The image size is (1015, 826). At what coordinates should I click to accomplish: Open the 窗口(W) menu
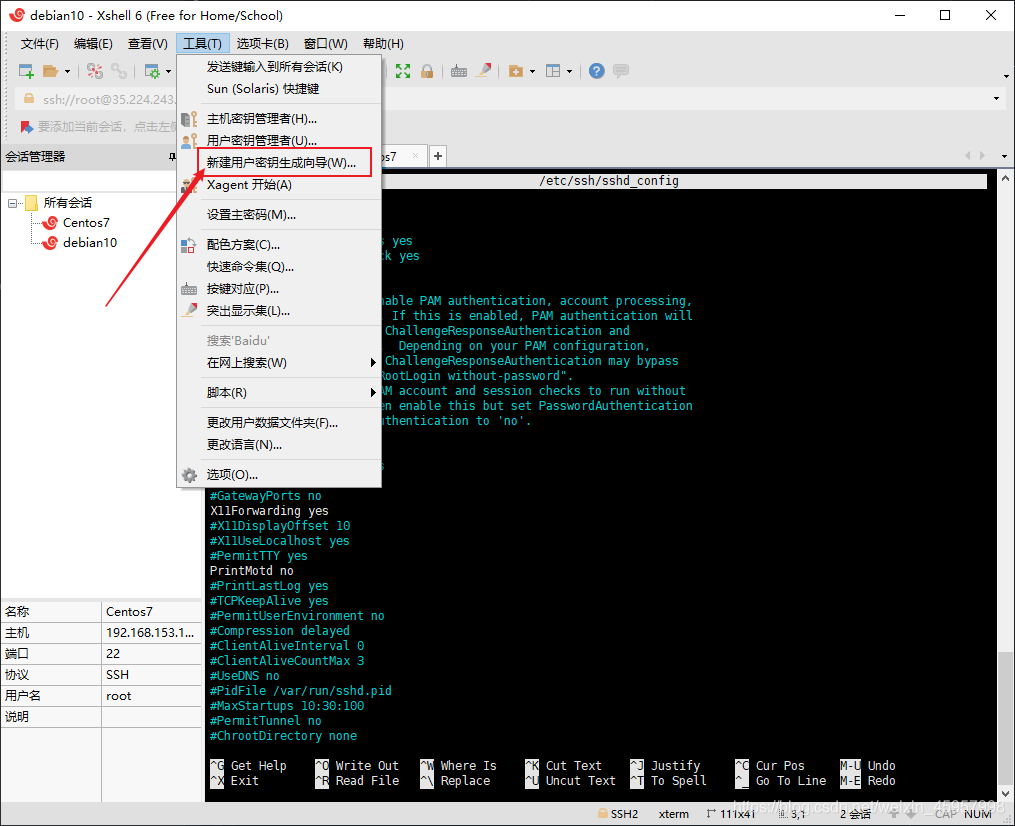coord(326,43)
